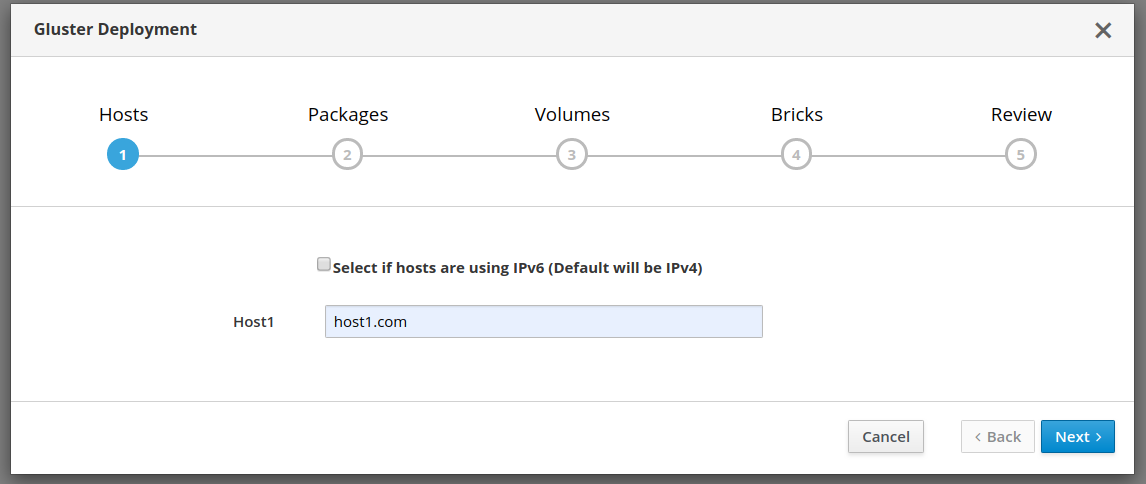This screenshot has height=484, width=1146.
Task: Click the Host1 field label
Action: point(253,322)
